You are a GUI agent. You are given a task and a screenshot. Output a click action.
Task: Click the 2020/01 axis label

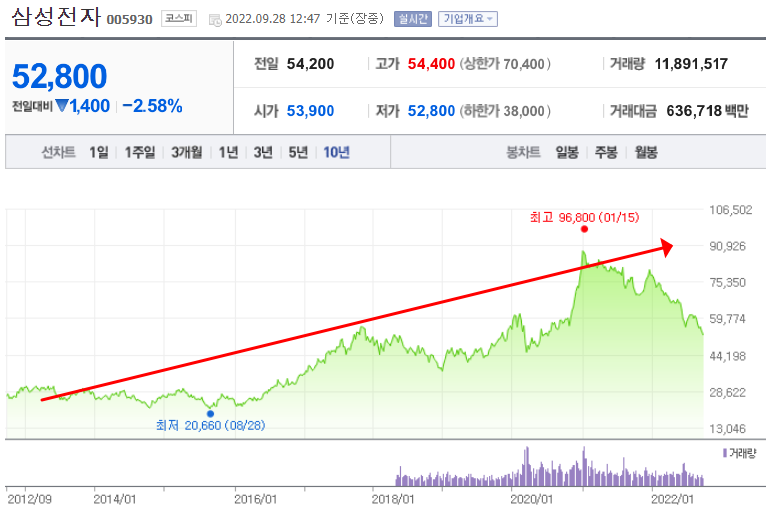coord(532,499)
